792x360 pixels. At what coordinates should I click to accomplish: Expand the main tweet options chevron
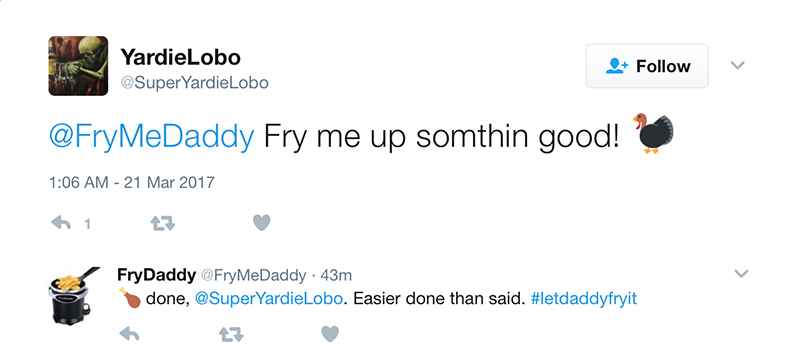[x=738, y=65]
